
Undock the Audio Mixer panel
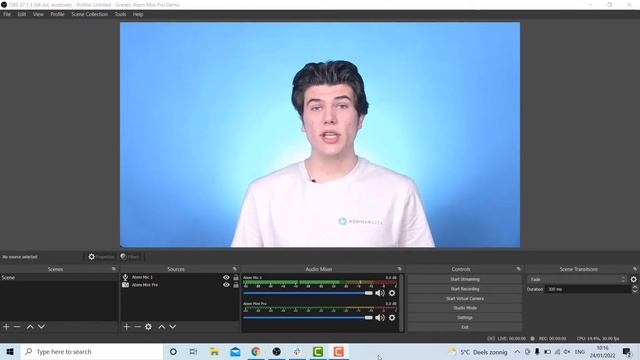pyautogui.click(x=400, y=269)
